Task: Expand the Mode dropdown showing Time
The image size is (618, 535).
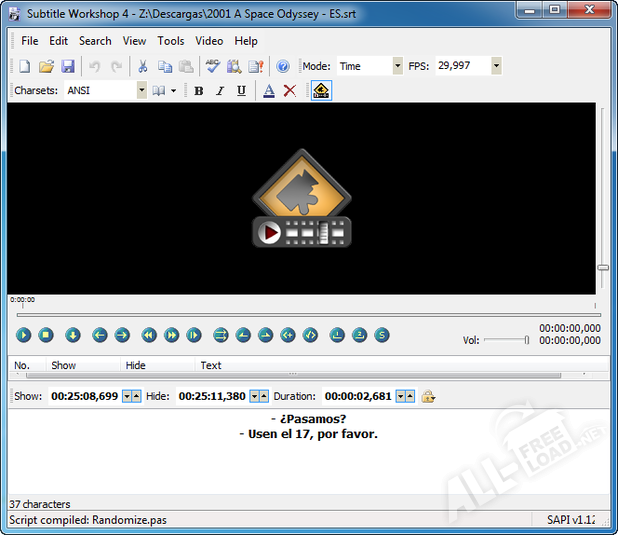Action: (397, 66)
